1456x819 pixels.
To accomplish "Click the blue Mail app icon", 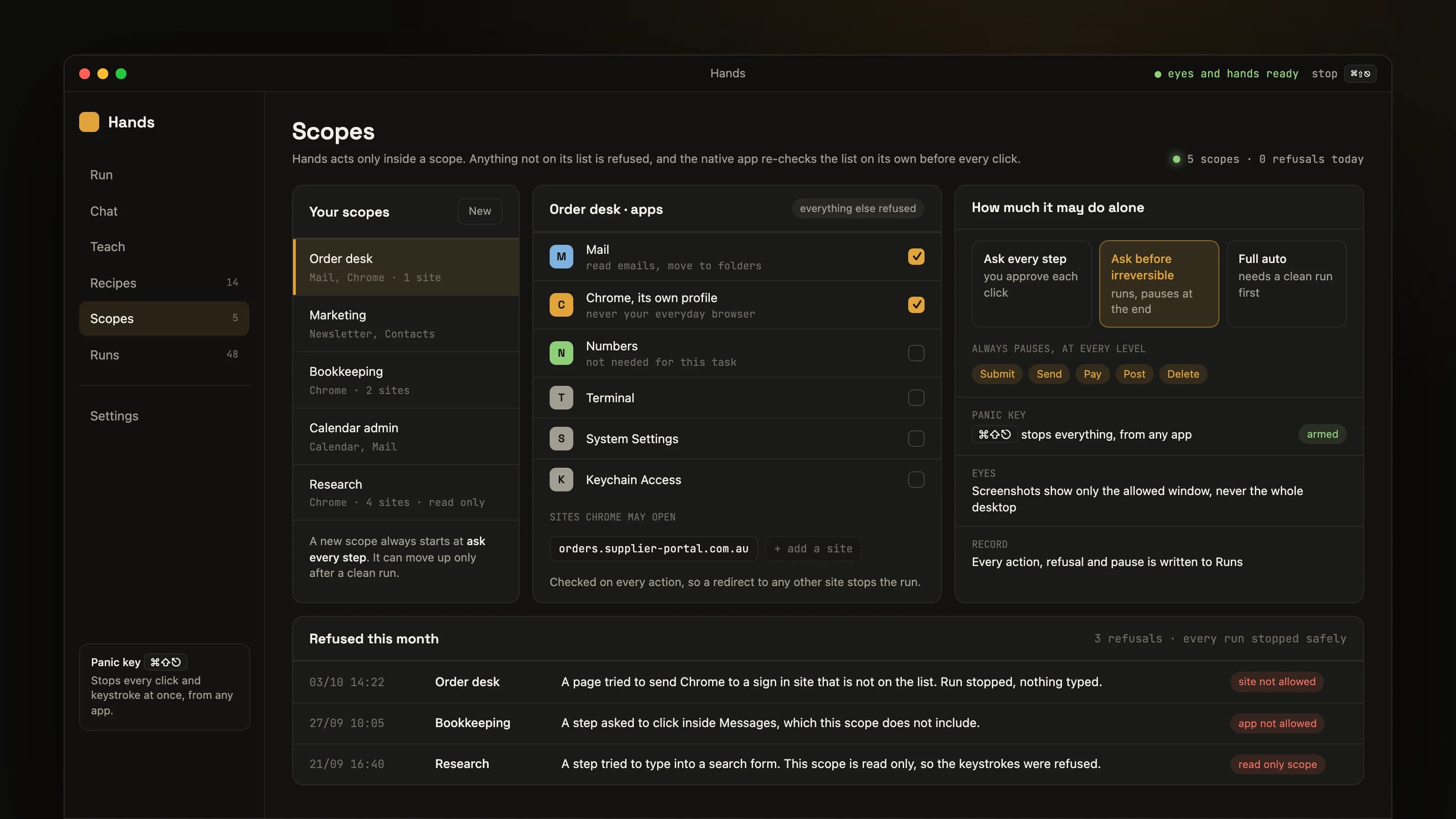I will pyautogui.click(x=561, y=257).
